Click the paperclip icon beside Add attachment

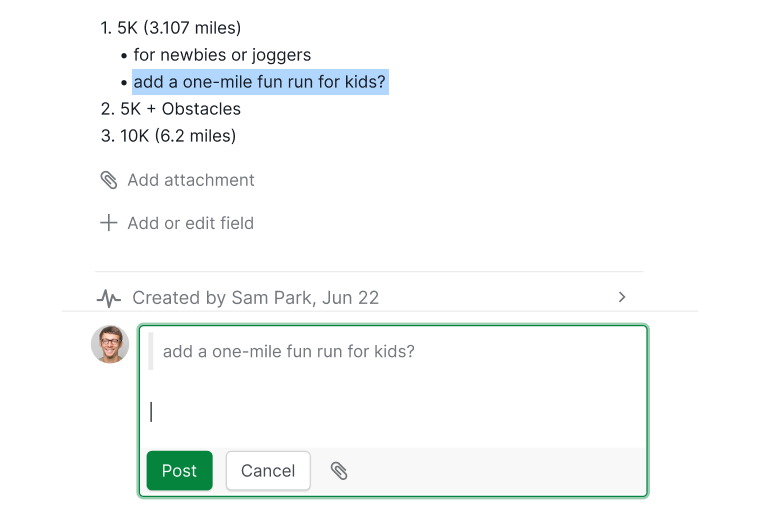(109, 180)
